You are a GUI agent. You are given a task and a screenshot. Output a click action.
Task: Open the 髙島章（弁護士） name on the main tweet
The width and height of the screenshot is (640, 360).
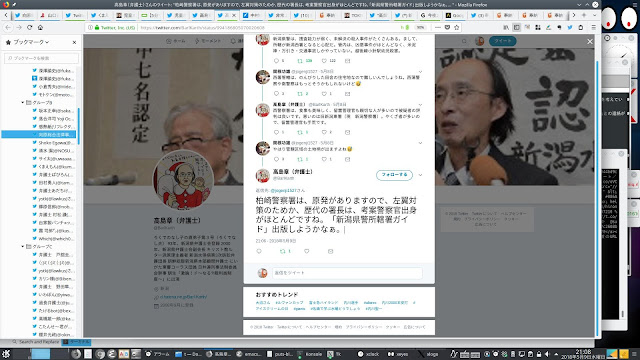pos(293,172)
